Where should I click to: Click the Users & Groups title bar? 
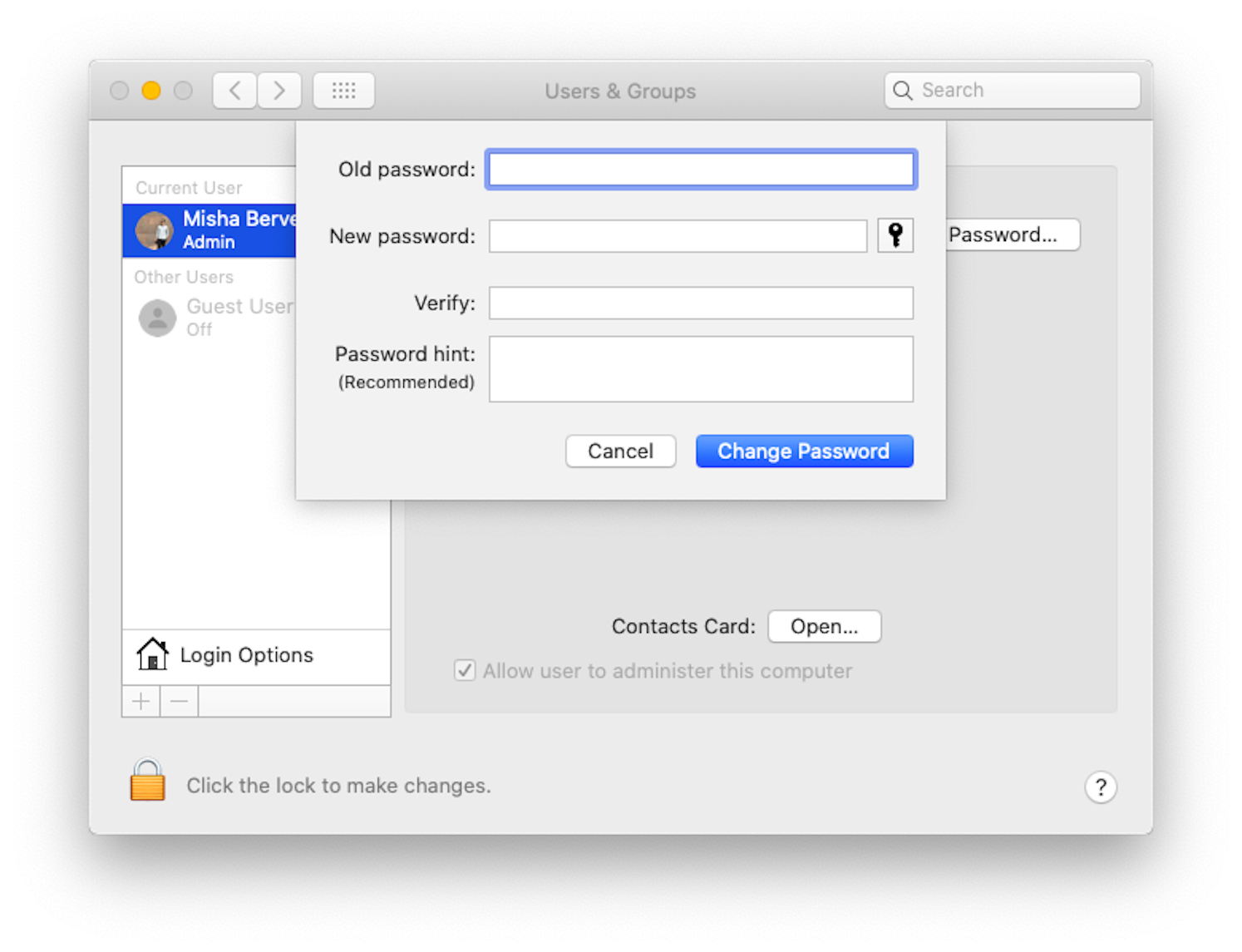(620, 91)
